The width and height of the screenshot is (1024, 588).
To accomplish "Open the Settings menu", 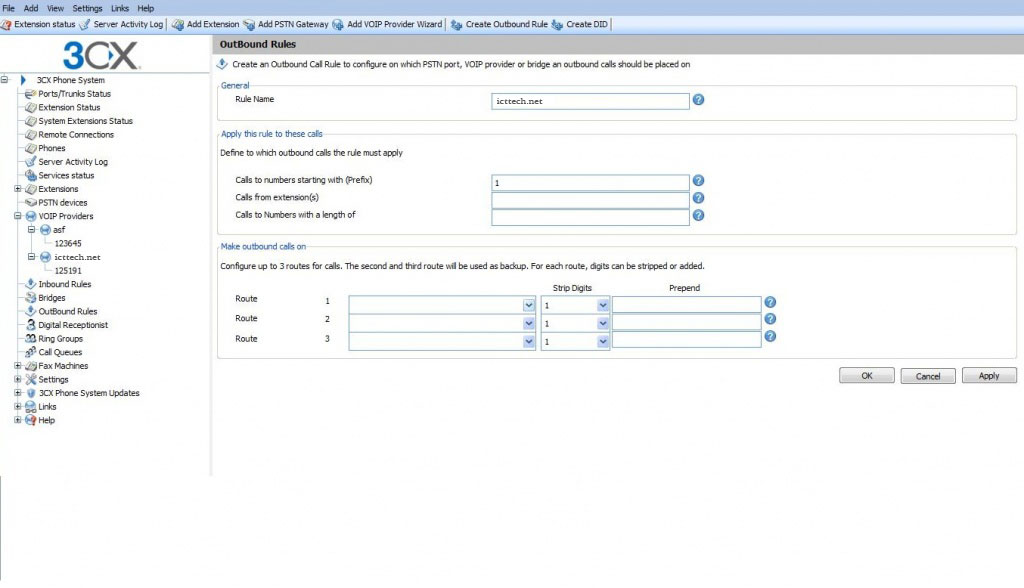I will click(x=87, y=8).
